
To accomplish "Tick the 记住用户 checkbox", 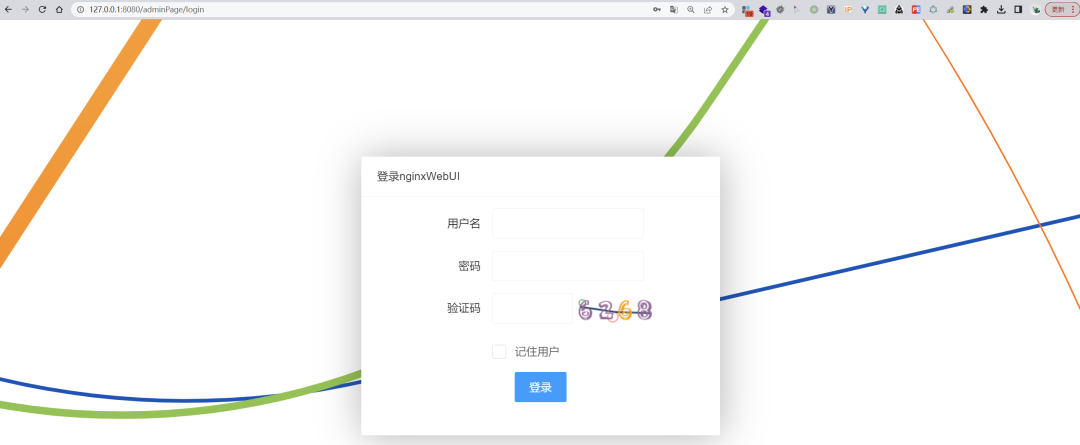I will coord(499,351).
